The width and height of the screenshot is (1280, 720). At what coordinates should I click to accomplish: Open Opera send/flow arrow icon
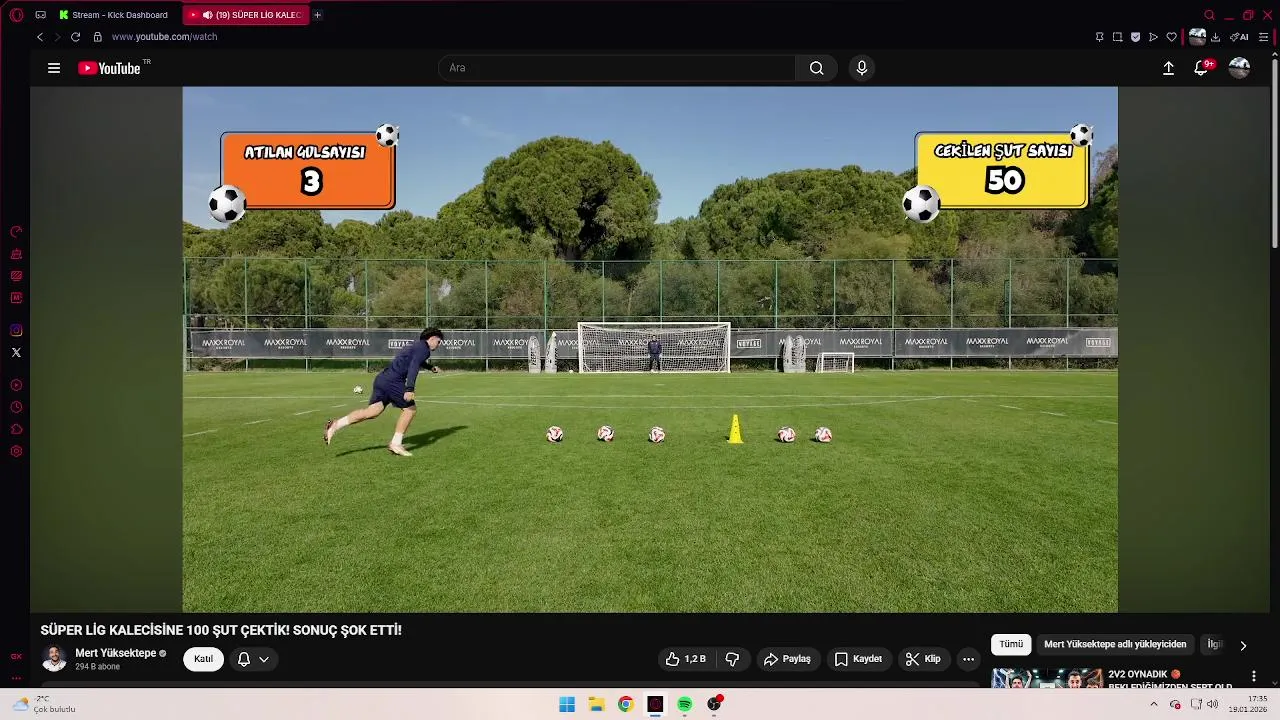point(1153,37)
